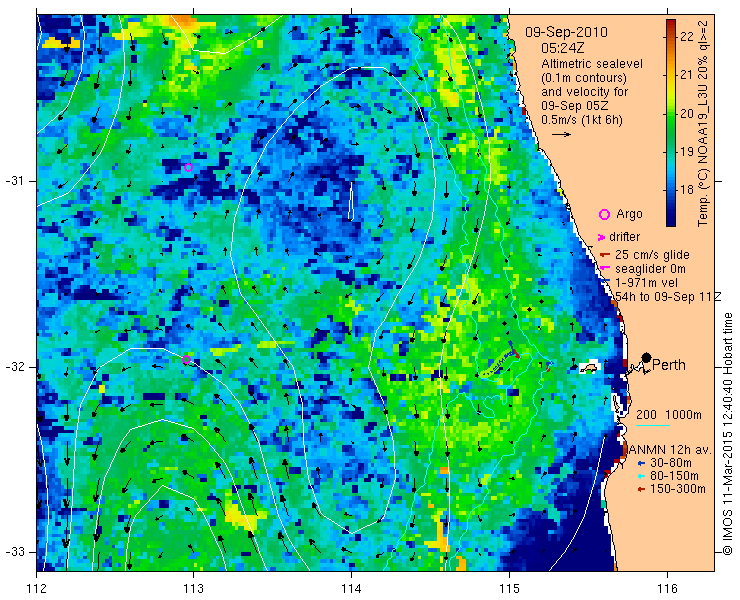Image resolution: width=740 pixels, height=600 pixels.
Task: Click the 25 cm/s glide legend marker
Action: click(605, 255)
